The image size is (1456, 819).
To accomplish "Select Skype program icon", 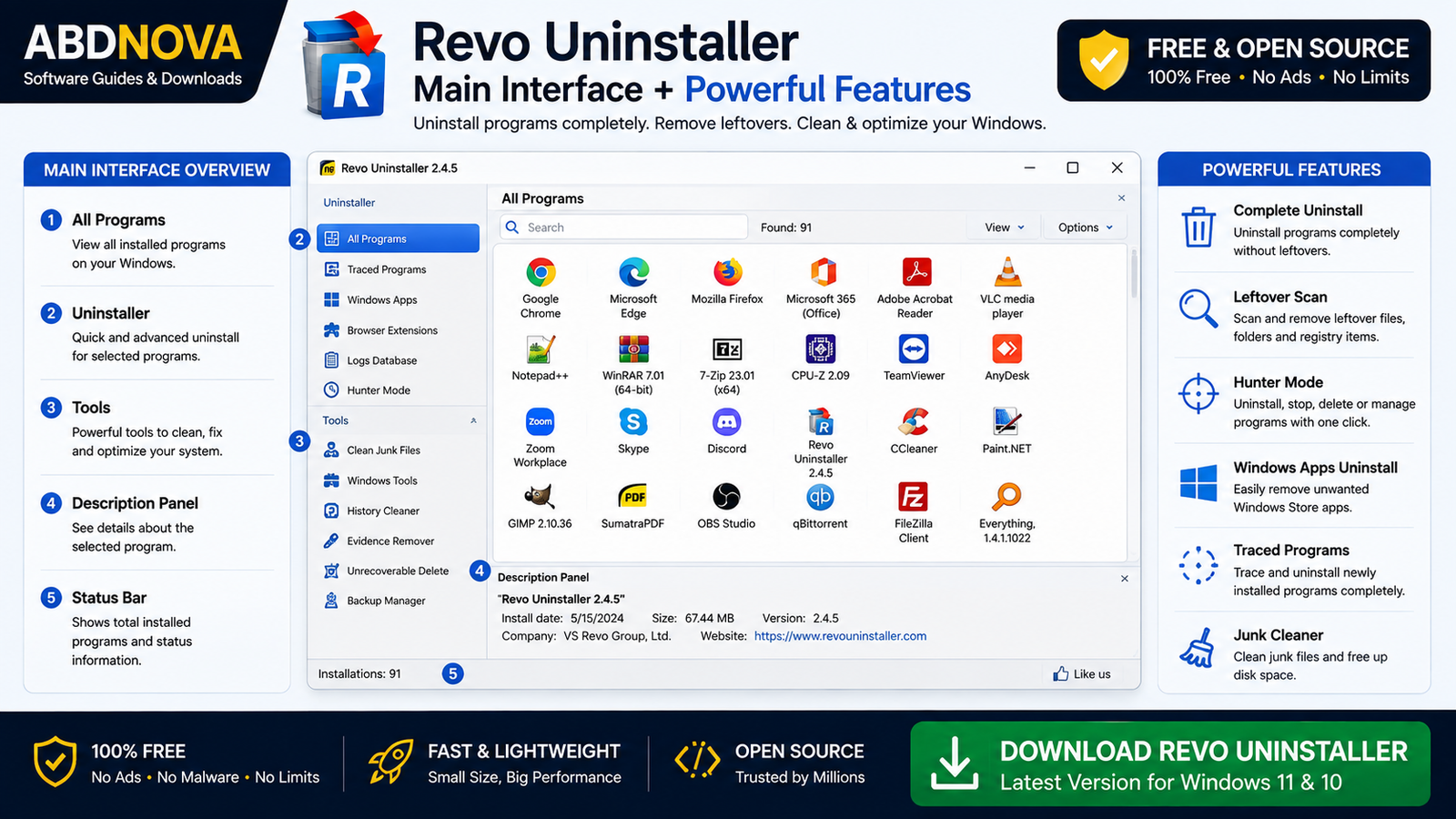I will [633, 422].
